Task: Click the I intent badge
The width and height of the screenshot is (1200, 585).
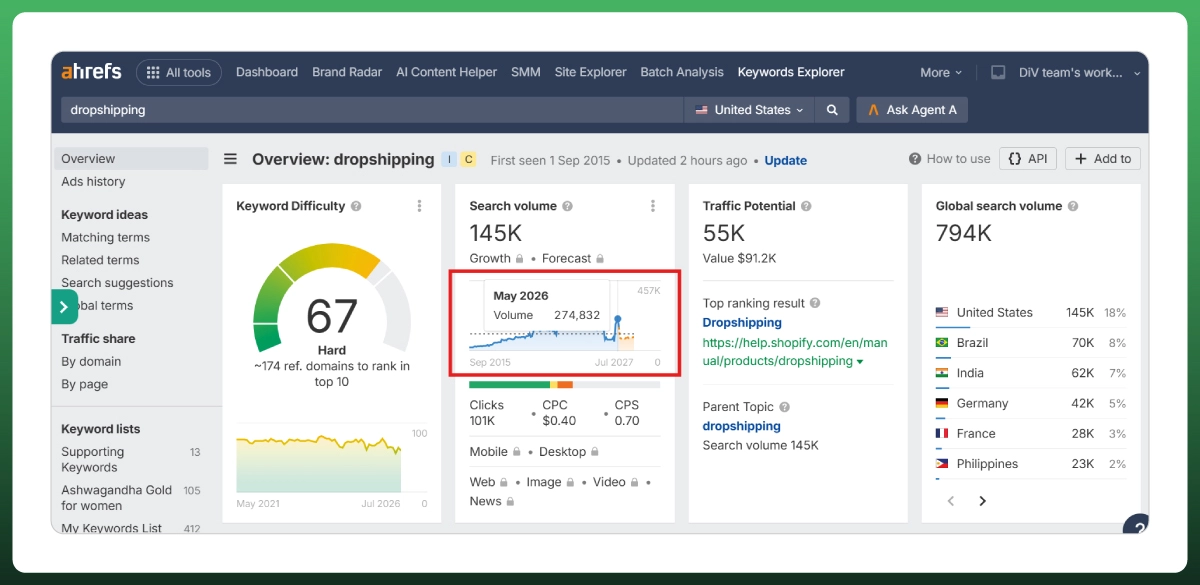Action: click(x=450, y=159)
